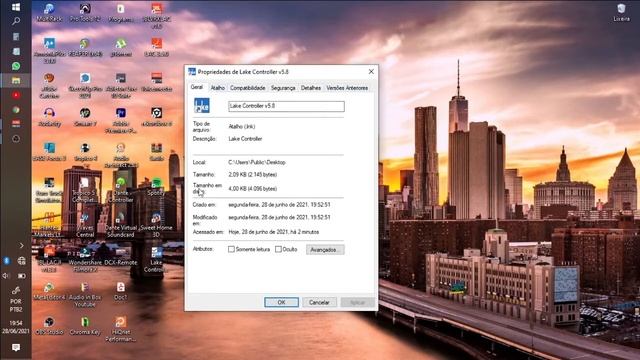This screenshot has height=360, width=640.
Task: Open the Chroma Key desktop icon
Action: pyautogui.click(x=85, y=326)
